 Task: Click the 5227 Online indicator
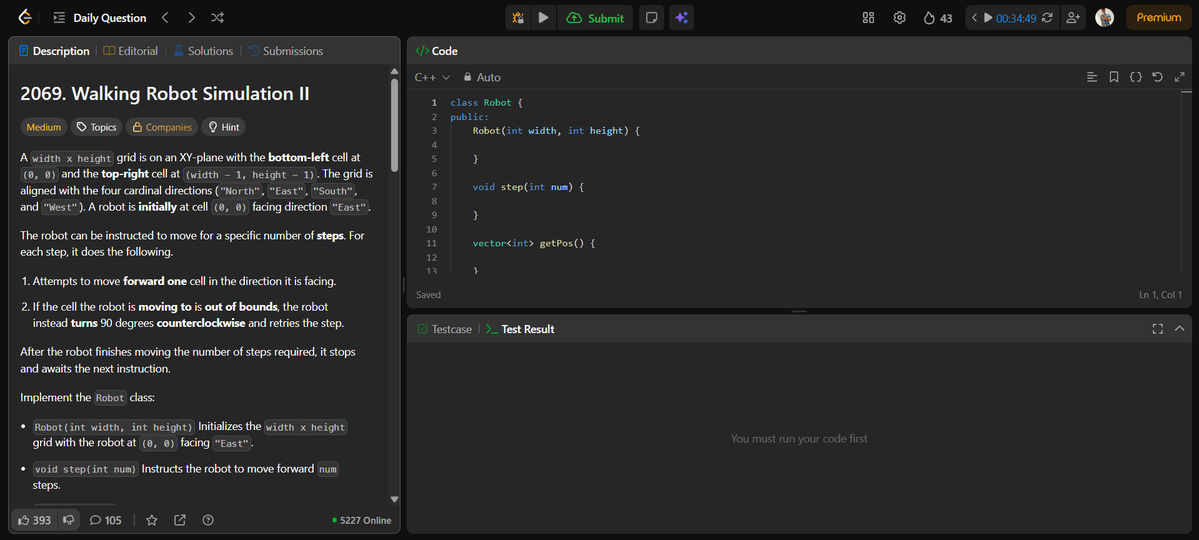(x=362, y=521)
